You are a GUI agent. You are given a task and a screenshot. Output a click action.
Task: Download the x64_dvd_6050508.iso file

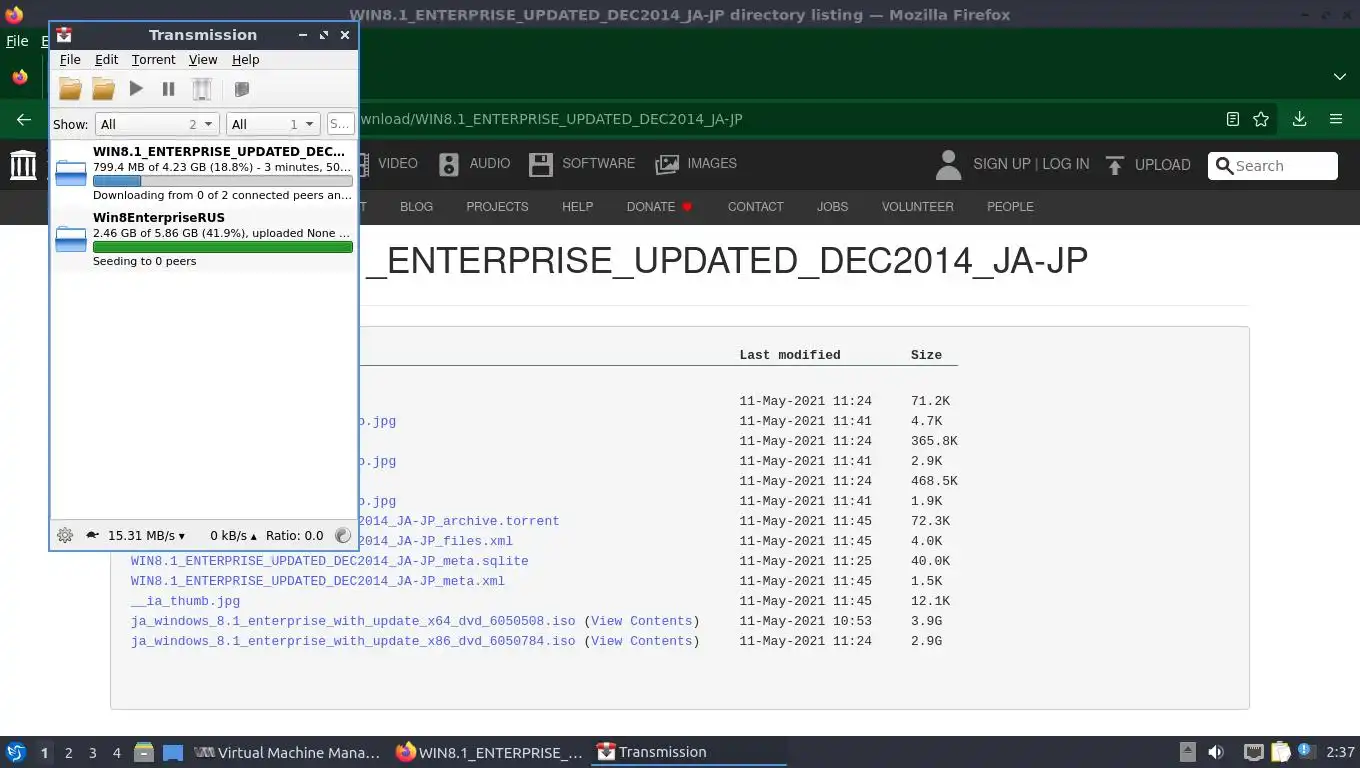click(x=353, y=621)
